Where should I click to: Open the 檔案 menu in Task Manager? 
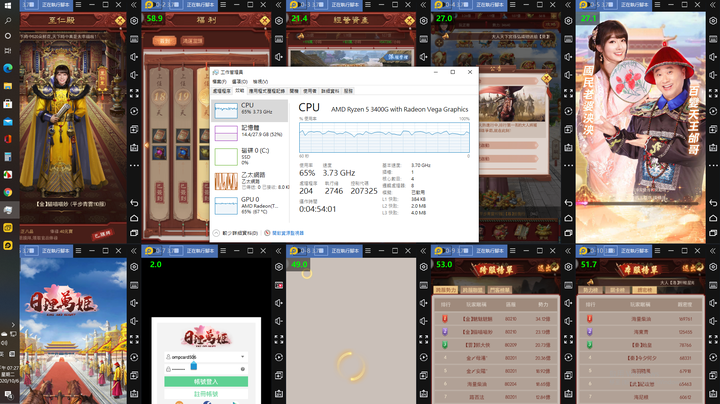219,82
